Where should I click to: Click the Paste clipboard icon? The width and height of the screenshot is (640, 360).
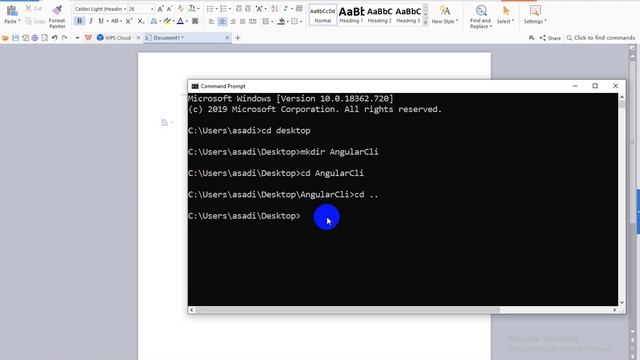click(x=12, y=11)
